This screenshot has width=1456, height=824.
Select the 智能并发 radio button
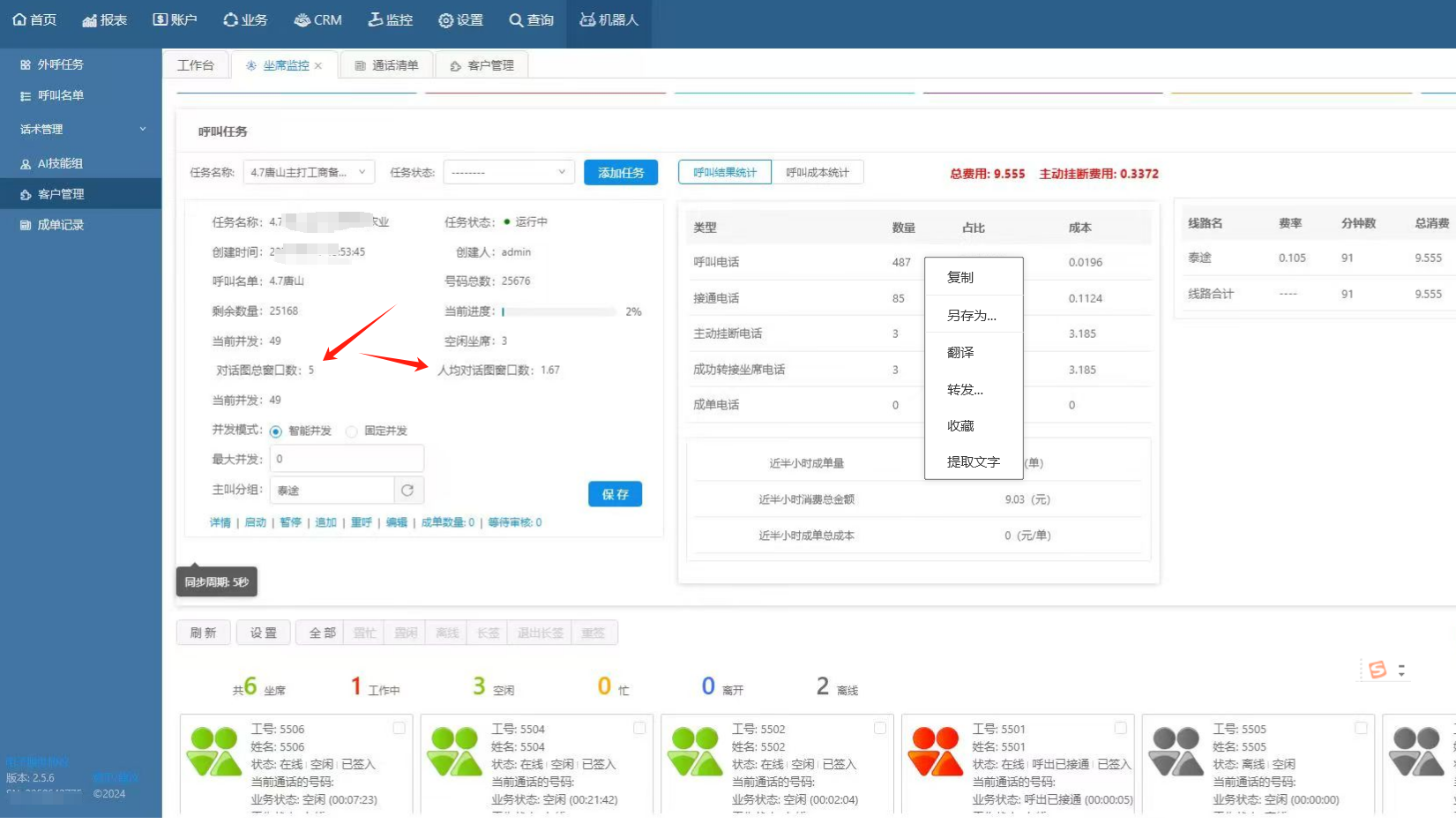coord(276,431)
